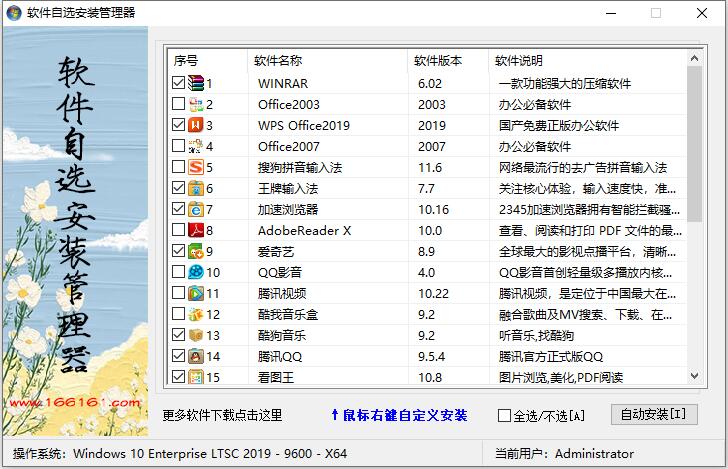Click the version 10.16 cell
728x469 pixels.
(434, 210)
